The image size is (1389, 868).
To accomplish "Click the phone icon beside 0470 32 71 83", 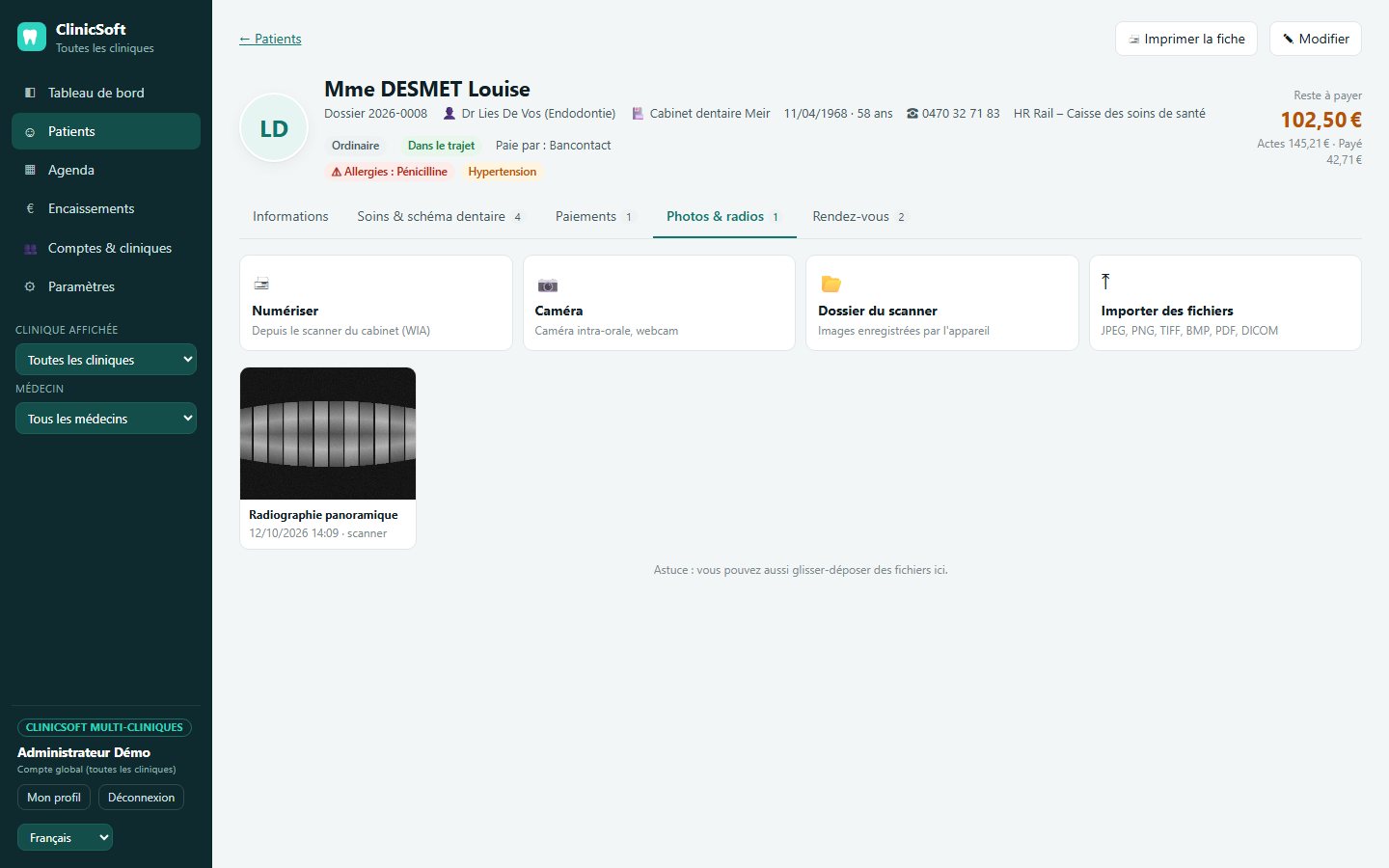I will coord(912,114).
